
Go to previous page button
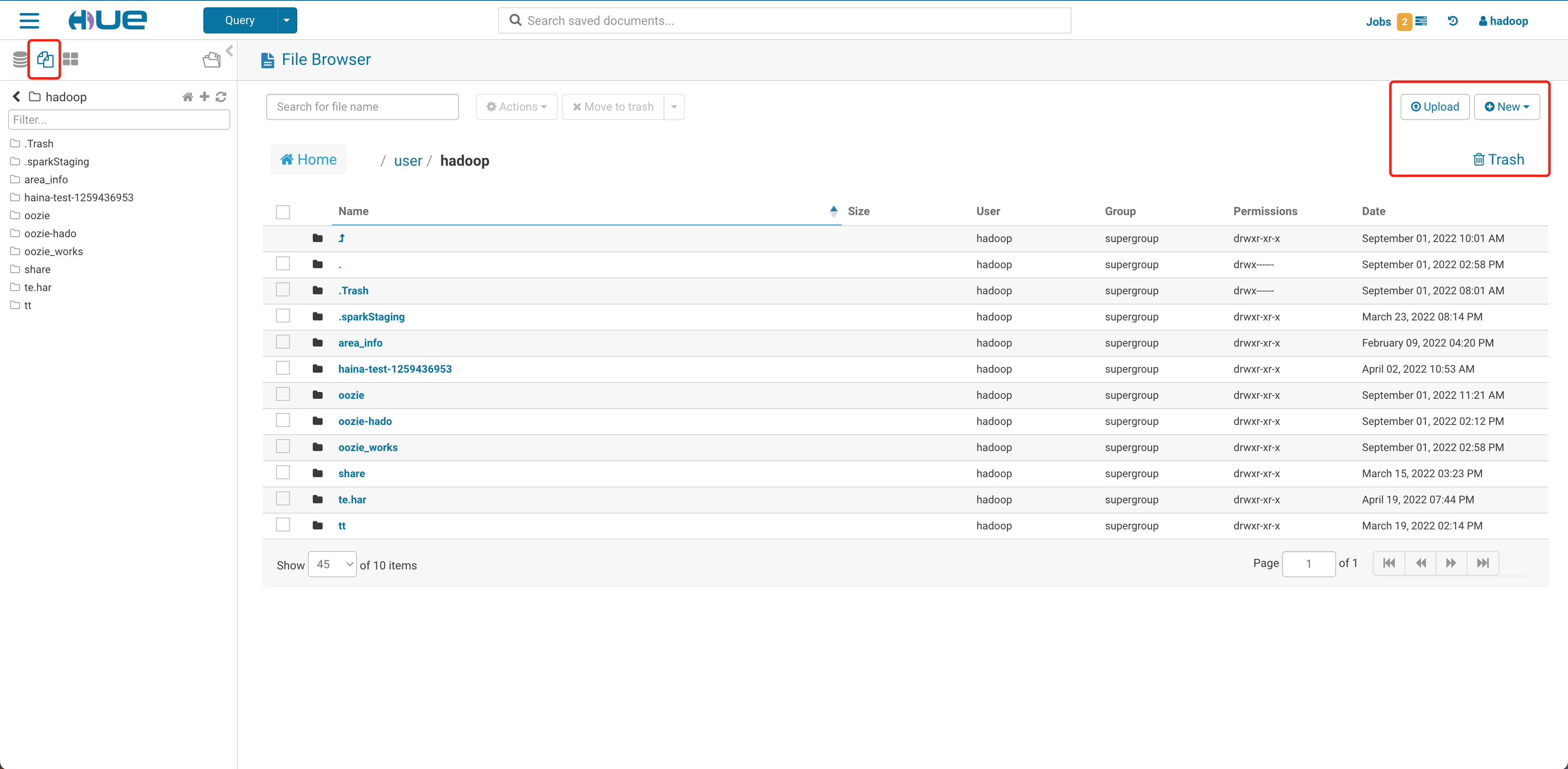[1421, 563]
